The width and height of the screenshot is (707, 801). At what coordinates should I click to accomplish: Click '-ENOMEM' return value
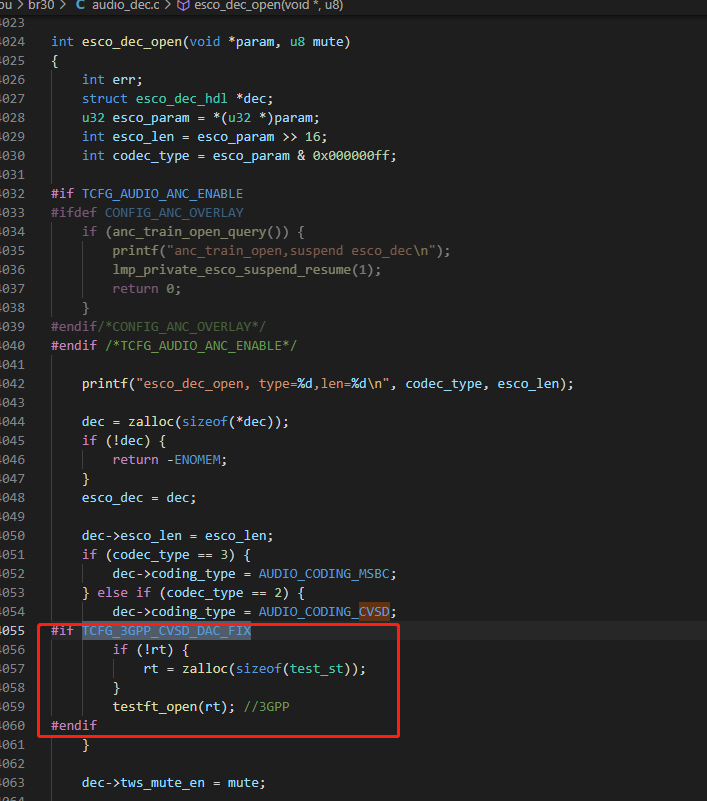pos(194,460)
